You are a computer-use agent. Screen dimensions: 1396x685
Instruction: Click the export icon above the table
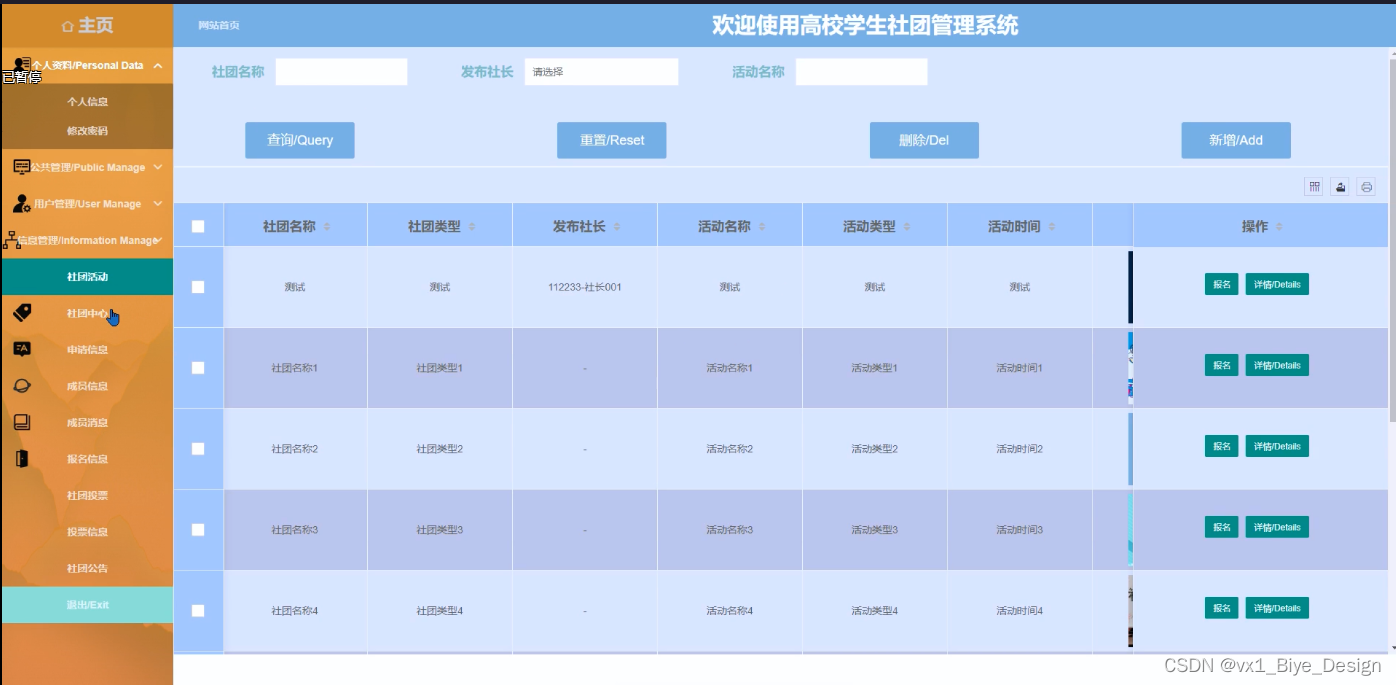coord(1341,187)
